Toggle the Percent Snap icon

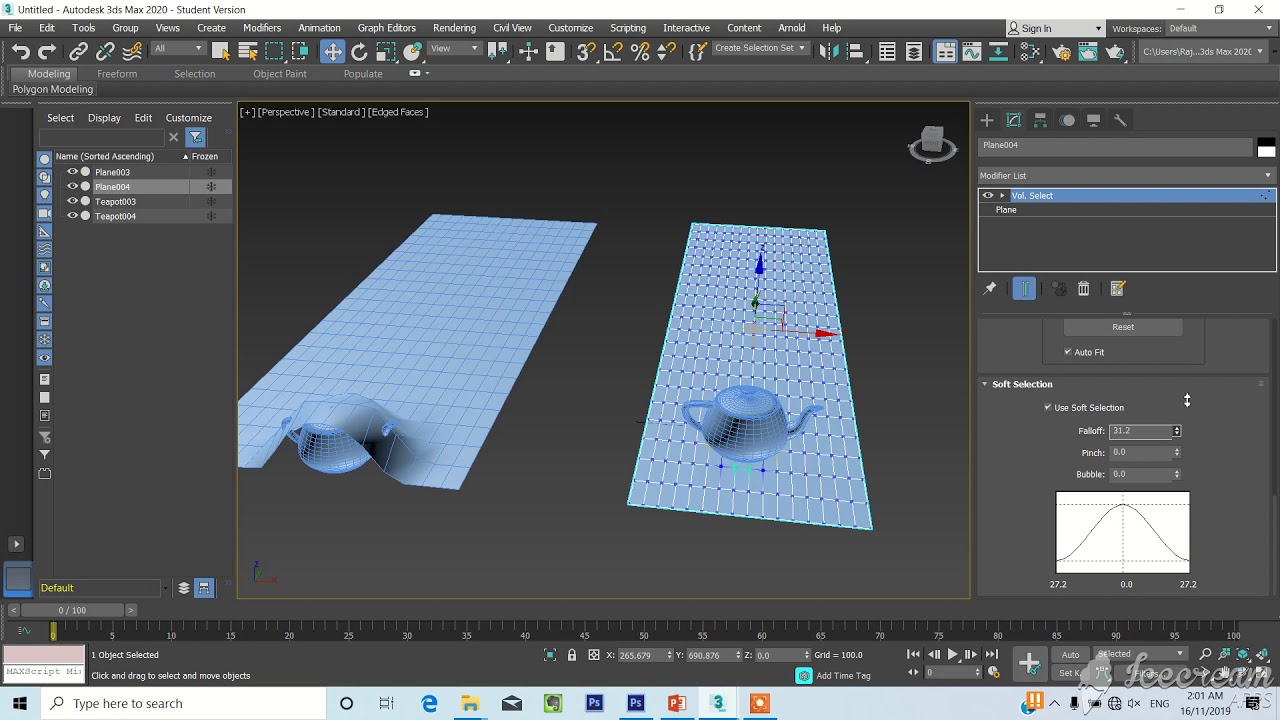tap(641, 52)
